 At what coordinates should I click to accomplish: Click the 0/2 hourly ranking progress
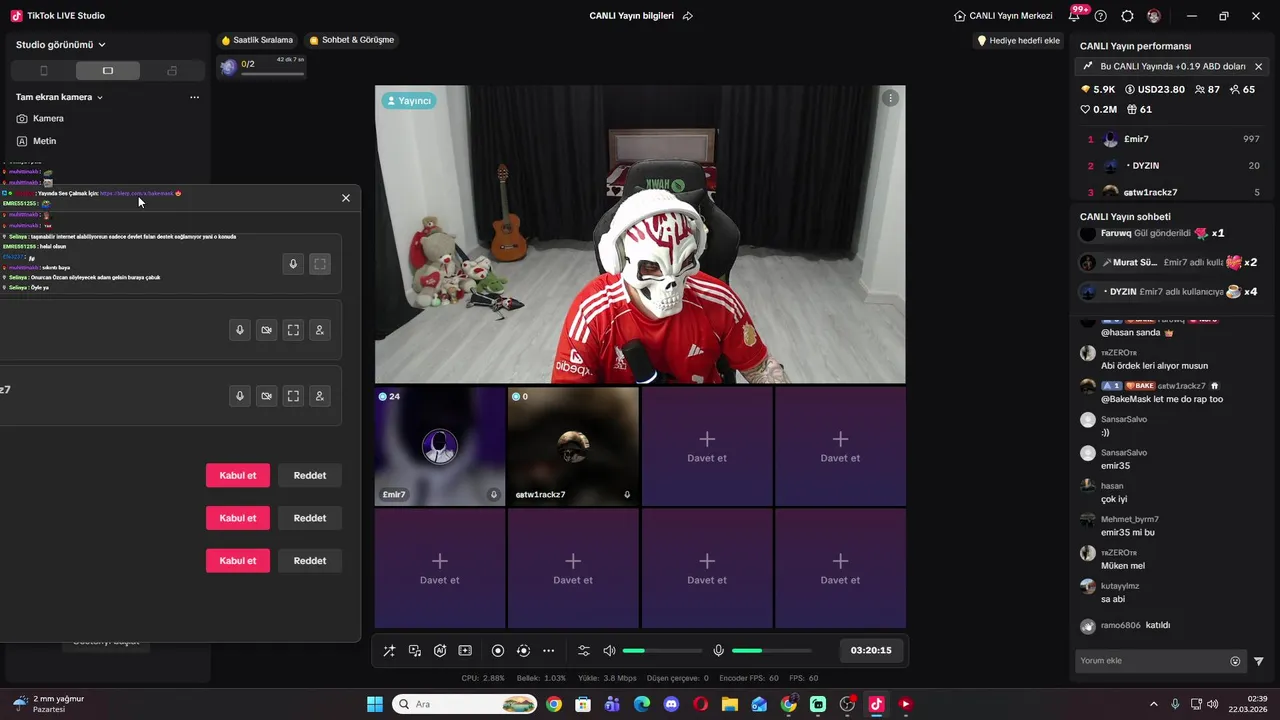[262, 67]
